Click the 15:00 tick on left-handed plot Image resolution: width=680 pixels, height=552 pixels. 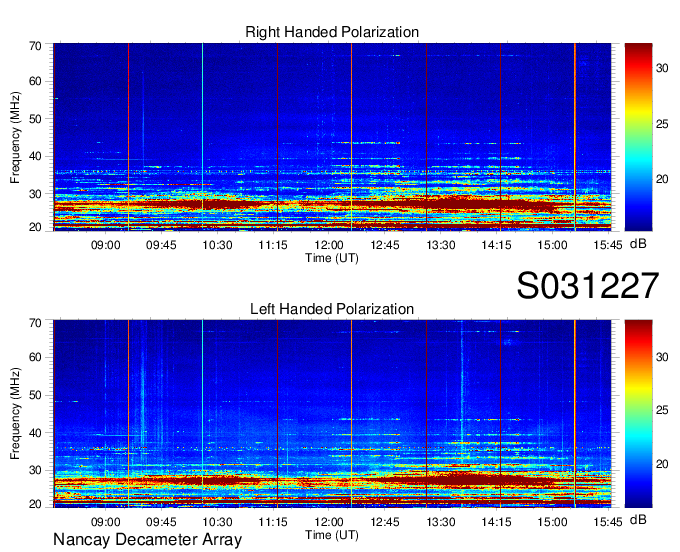click(552, 522)
